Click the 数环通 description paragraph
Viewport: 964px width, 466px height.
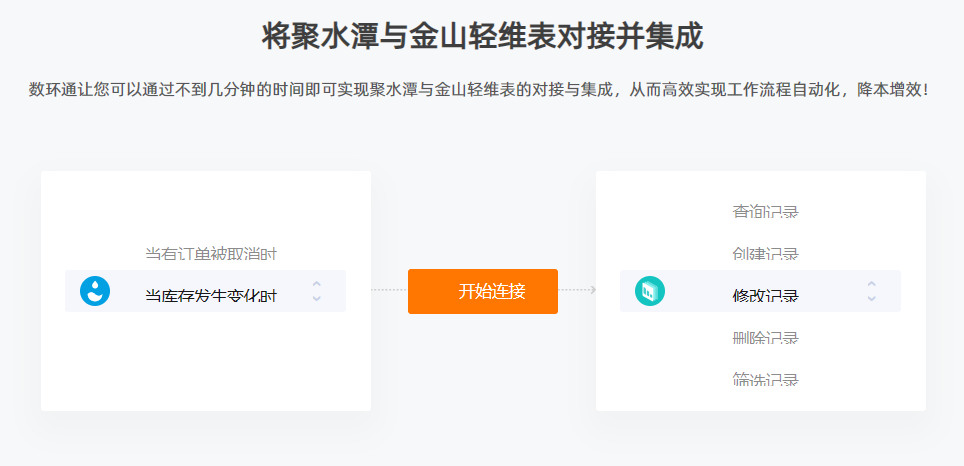pos(479,90)
